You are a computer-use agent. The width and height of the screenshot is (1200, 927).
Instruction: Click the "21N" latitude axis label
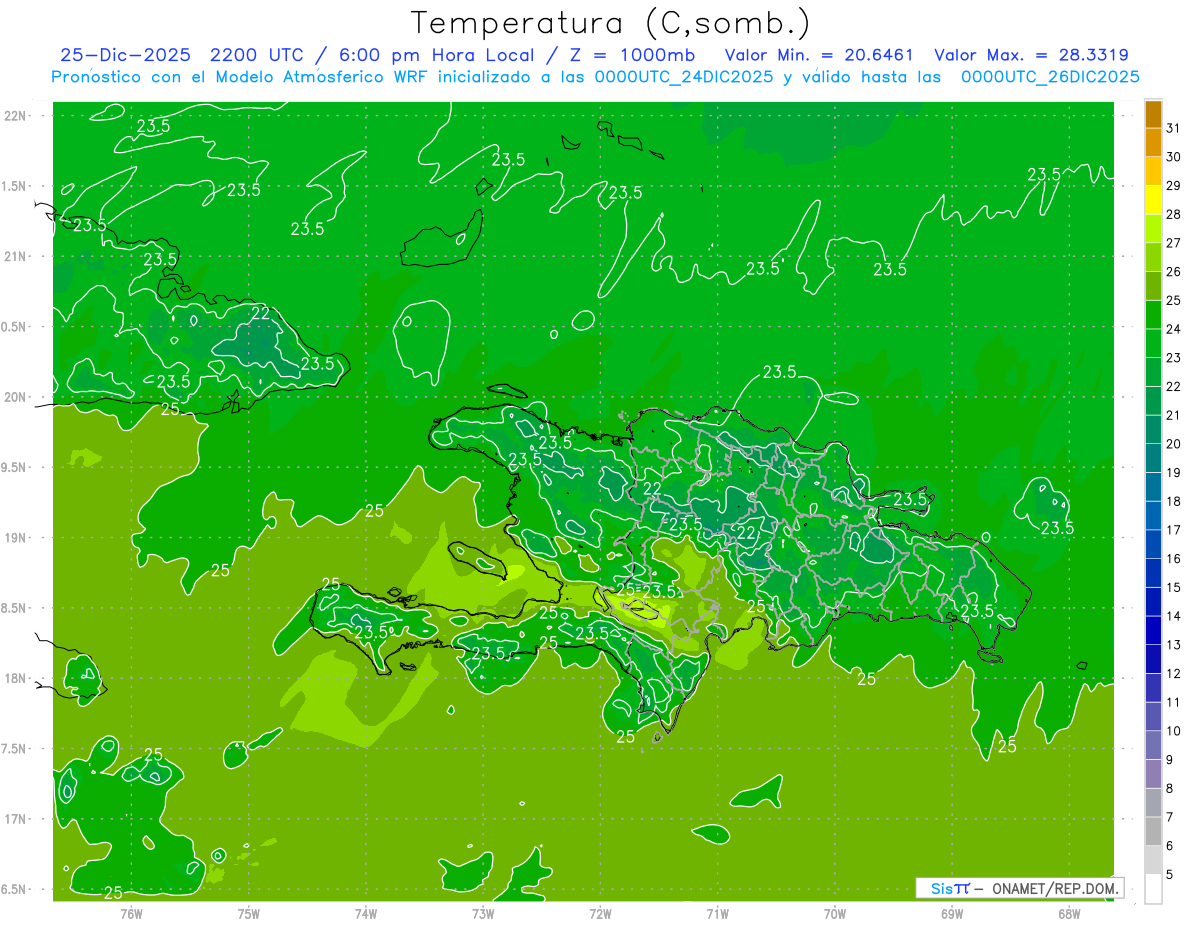15,256
